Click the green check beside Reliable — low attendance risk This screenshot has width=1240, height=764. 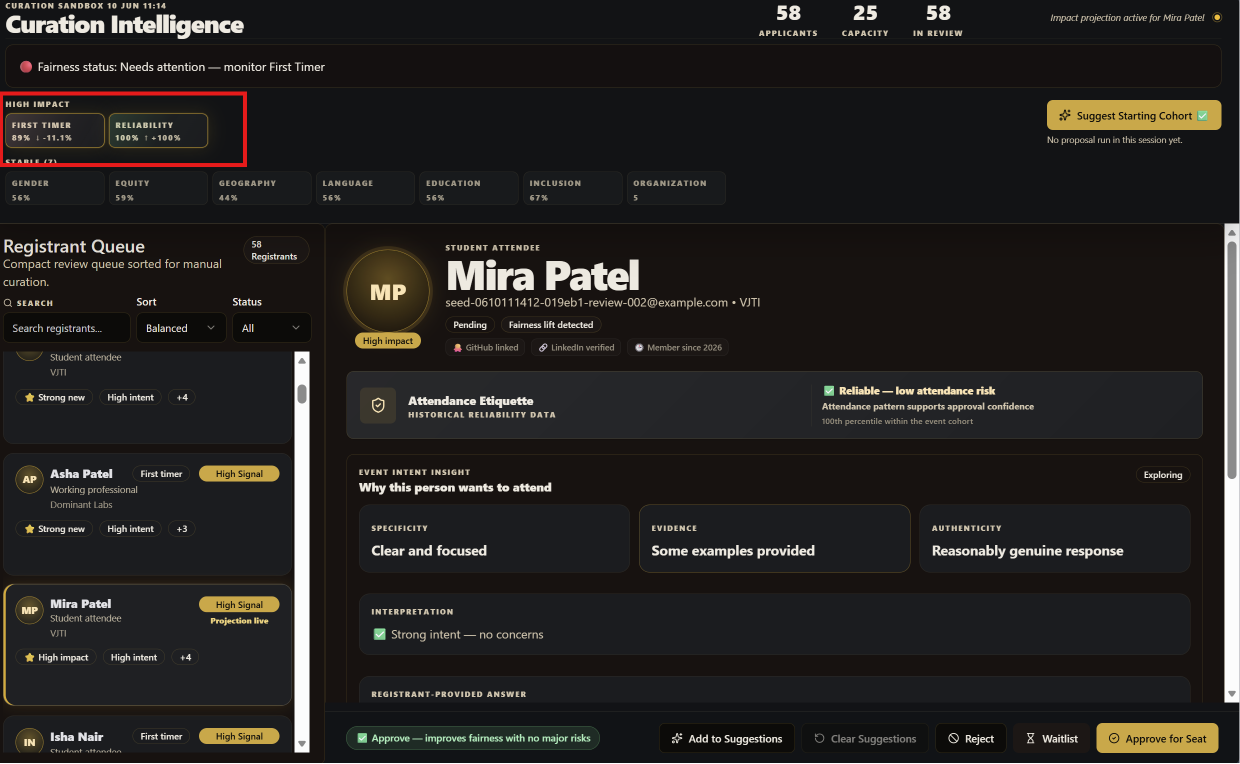828,391
